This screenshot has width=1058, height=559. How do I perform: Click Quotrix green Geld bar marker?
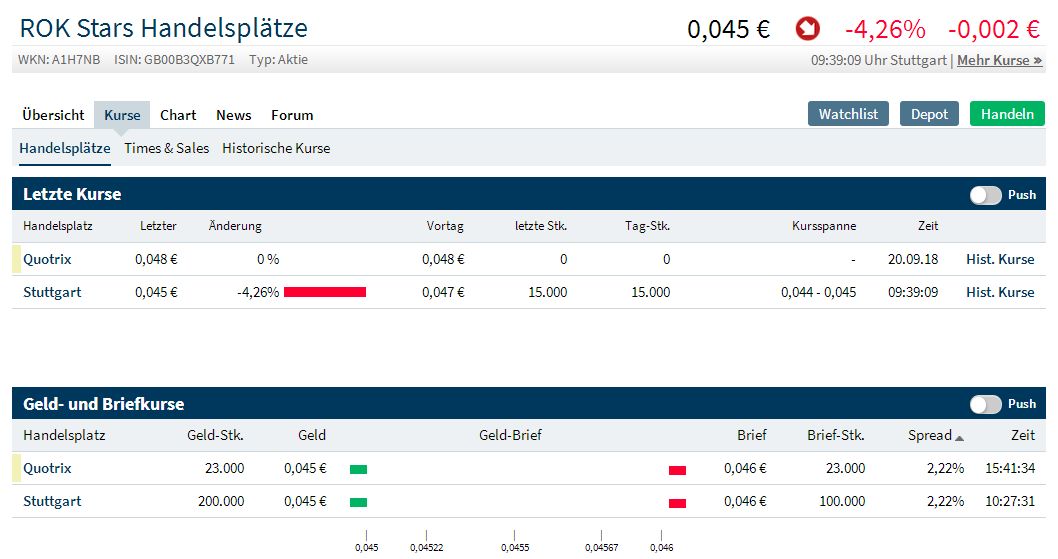pos(358,469)
